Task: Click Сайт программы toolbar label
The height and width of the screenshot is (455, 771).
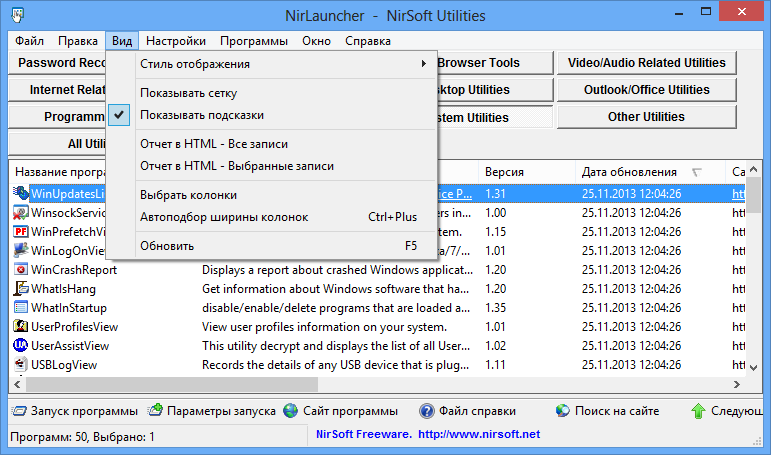Action: click(x=350, y=411)
